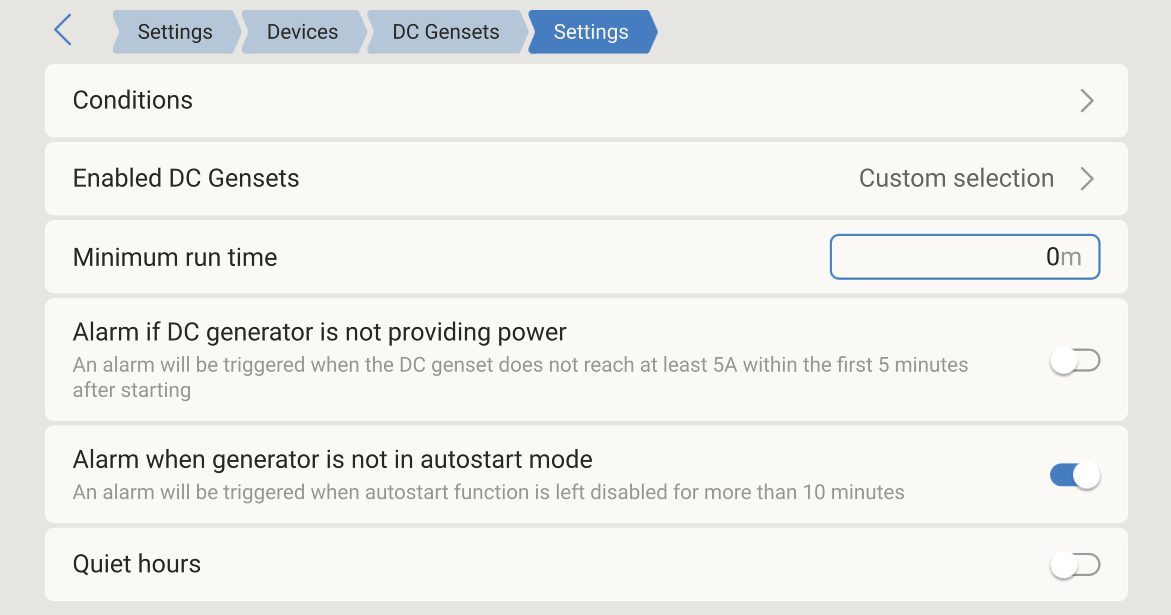Click the Minimum run time label
1171x615 pixels.
[175, 257]
